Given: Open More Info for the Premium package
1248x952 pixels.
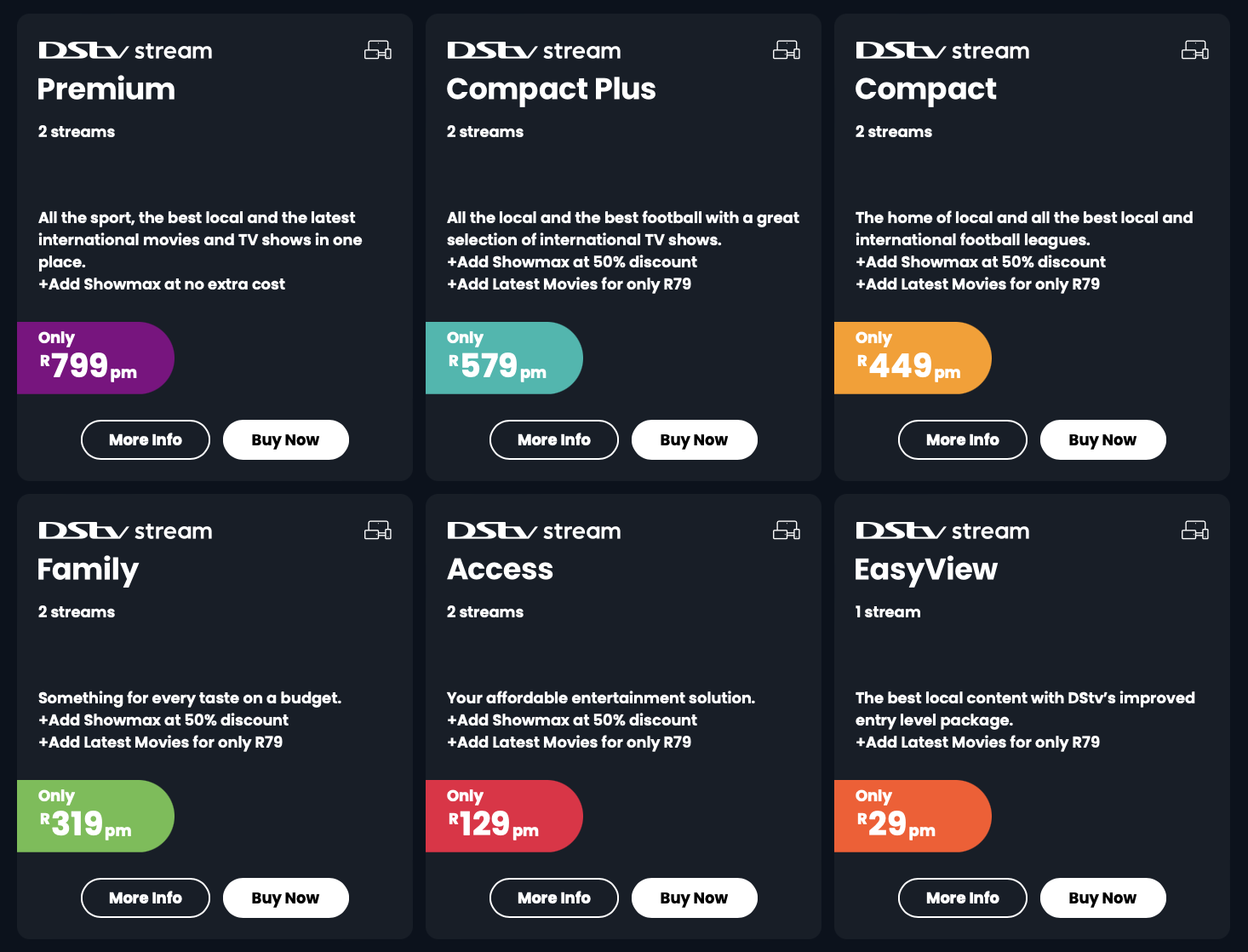Looking at the screenshot, I should click(x=146, y=440).
